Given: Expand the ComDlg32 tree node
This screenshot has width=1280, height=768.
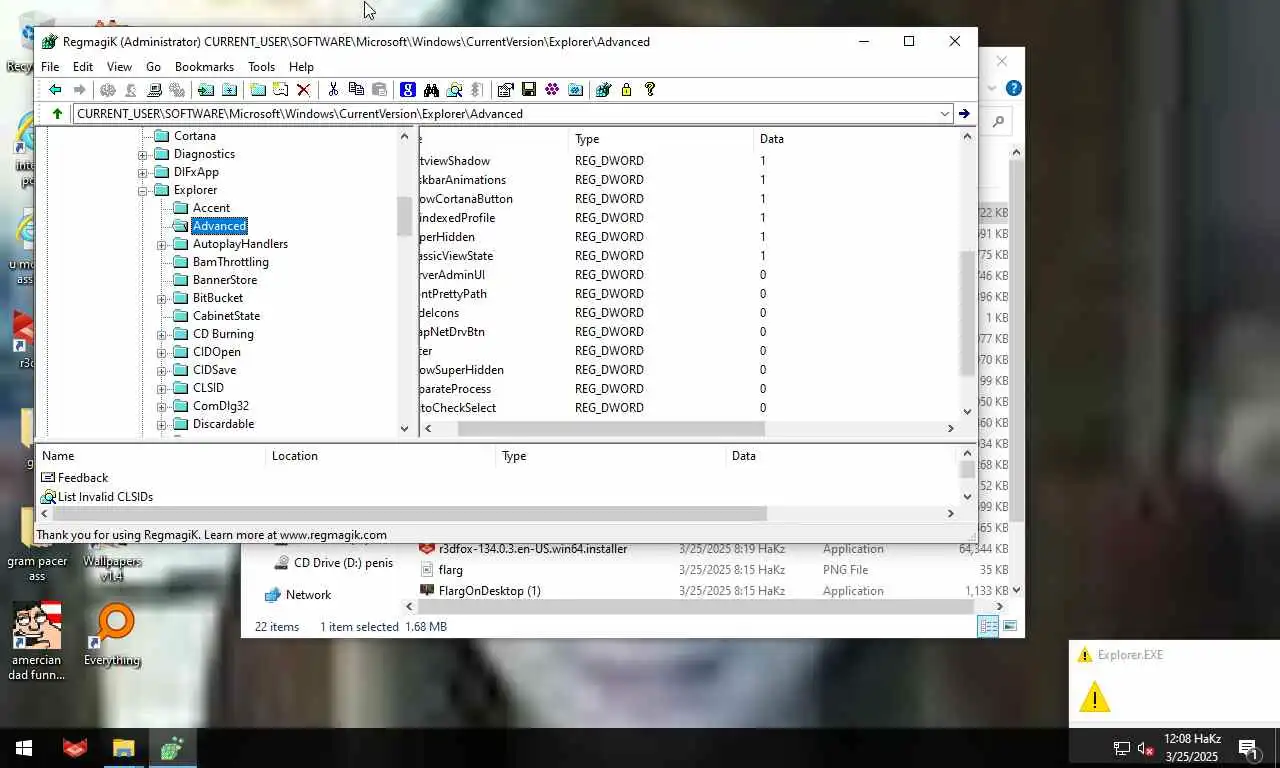Looking at the screenshot, I should 162,406.
